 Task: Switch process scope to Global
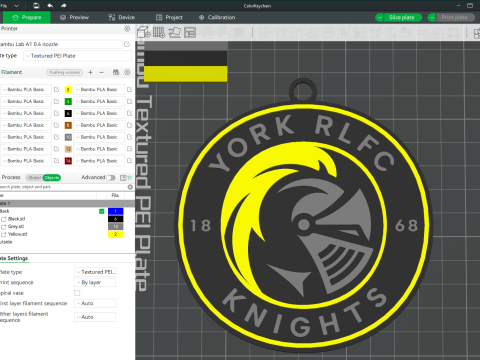(x=34, y=178)
